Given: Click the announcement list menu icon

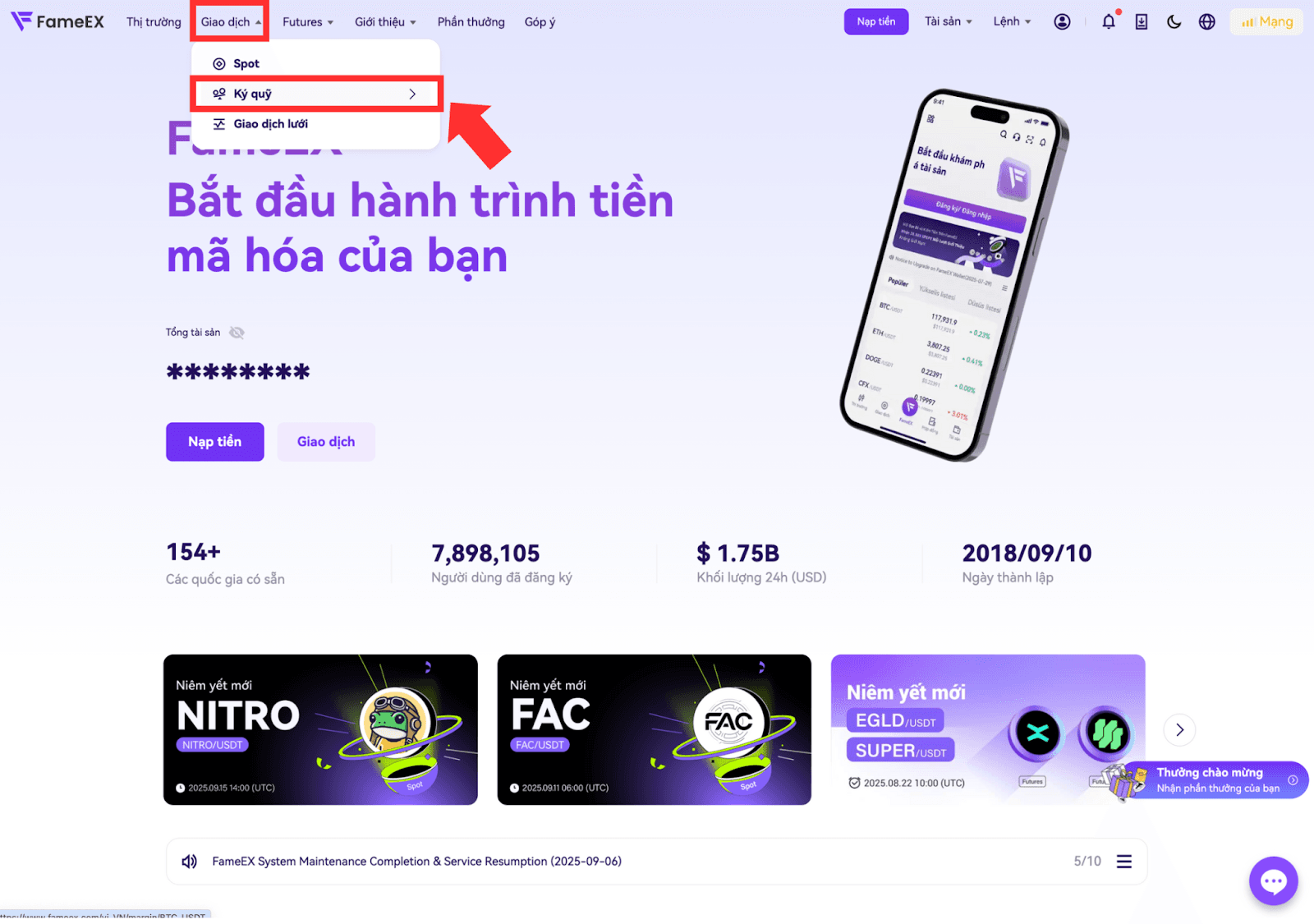Looking at the screenshot, I should [x=1124, y=861].
